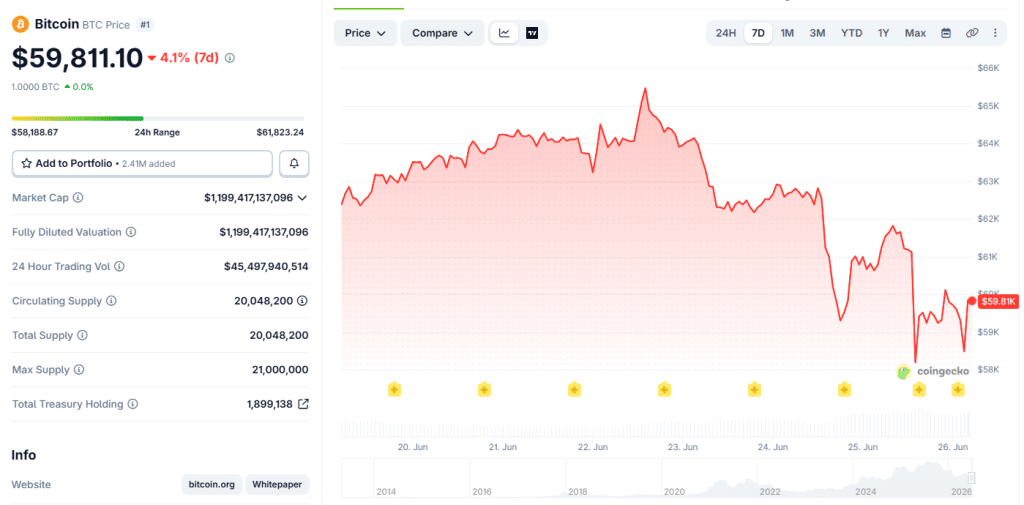The image size is (1024, 505).
Task: Switch to TradingView chart view
Action: click(x=532, y=33)
